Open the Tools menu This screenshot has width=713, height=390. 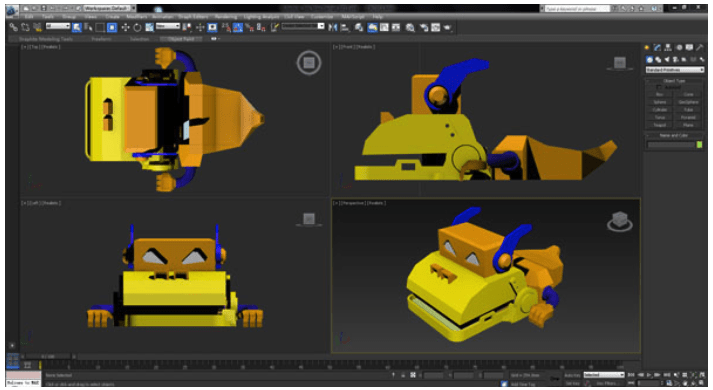48,17
